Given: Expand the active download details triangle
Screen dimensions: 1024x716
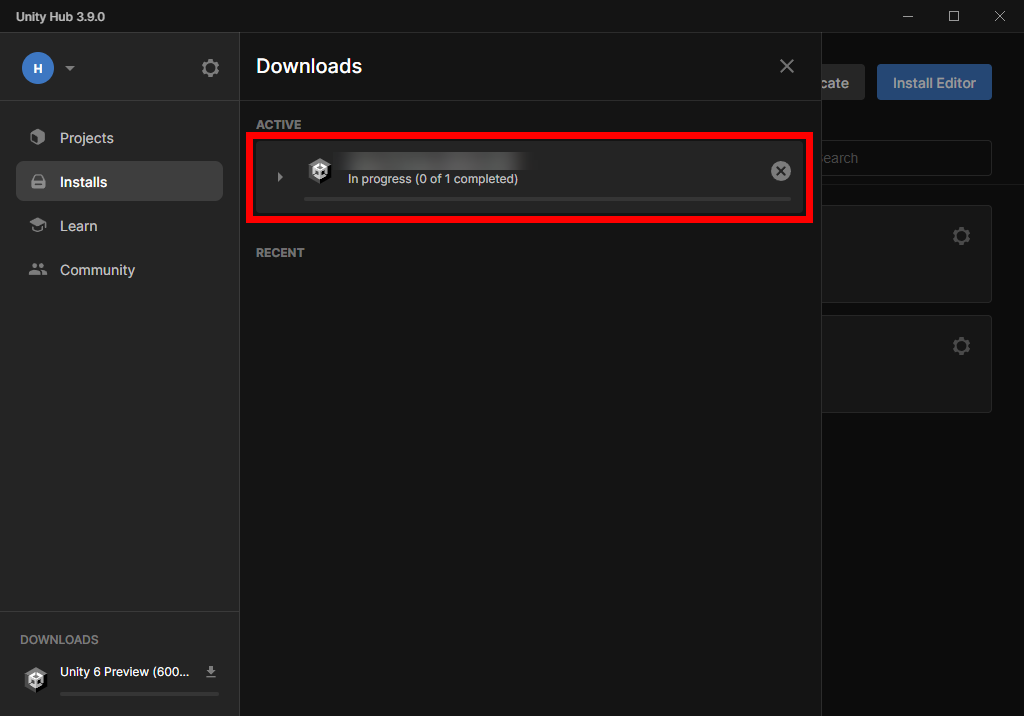Looking at the screenshot, I should point(280,177).
